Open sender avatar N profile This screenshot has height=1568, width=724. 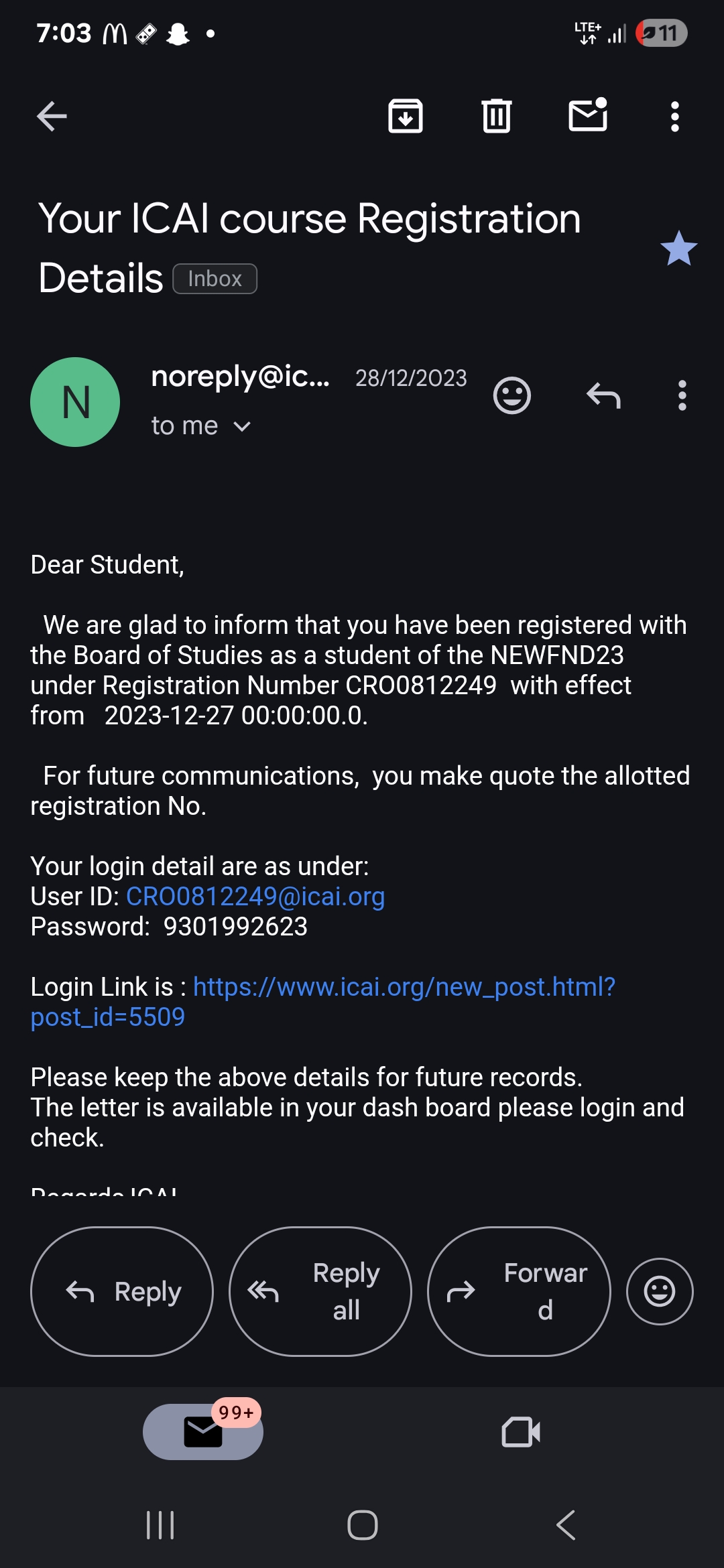pyautogui.click(x=75, y=402)
